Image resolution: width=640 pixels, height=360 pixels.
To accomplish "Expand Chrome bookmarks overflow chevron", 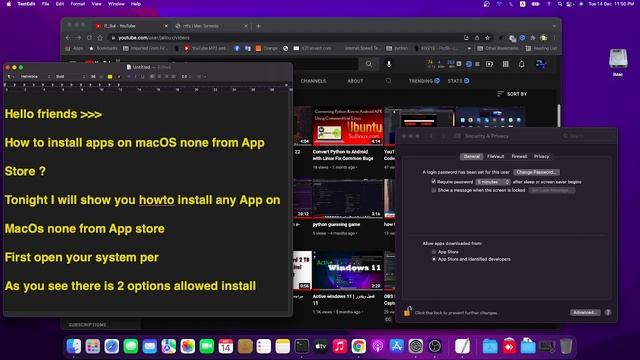I will (469, 48).
